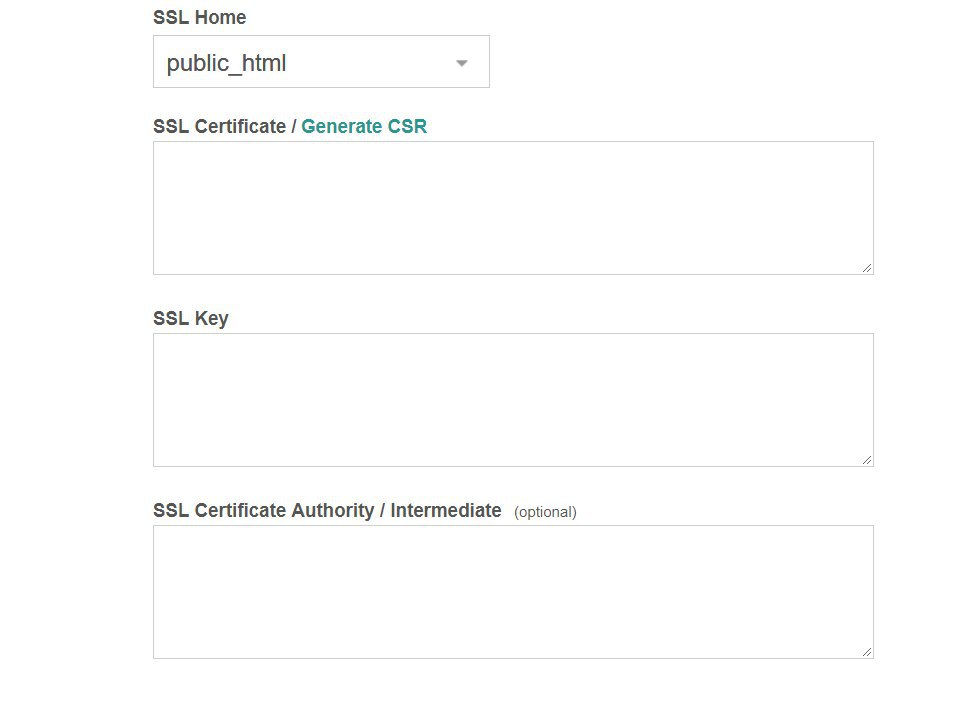The width and height of the screenshot is (973, 703).
Task: Click the SSL Key box resize grip
Action: pos(867,460)
